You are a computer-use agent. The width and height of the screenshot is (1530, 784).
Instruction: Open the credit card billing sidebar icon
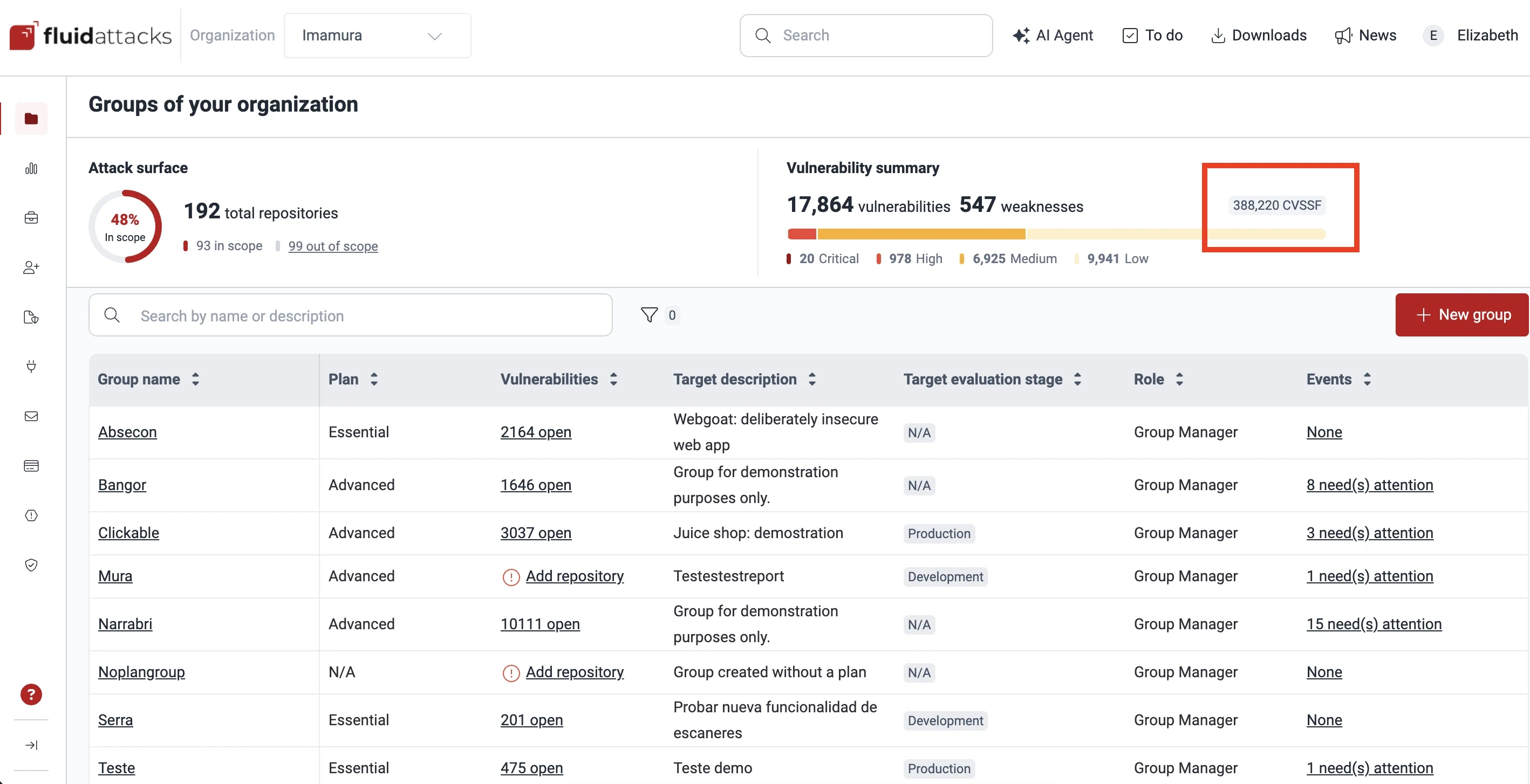tap(31, 466)
